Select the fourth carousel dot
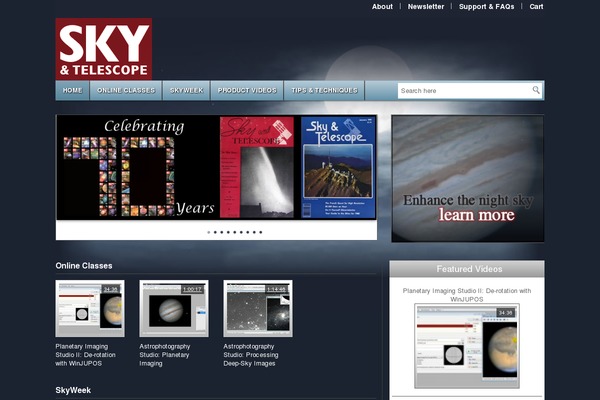 coord(228,232)
